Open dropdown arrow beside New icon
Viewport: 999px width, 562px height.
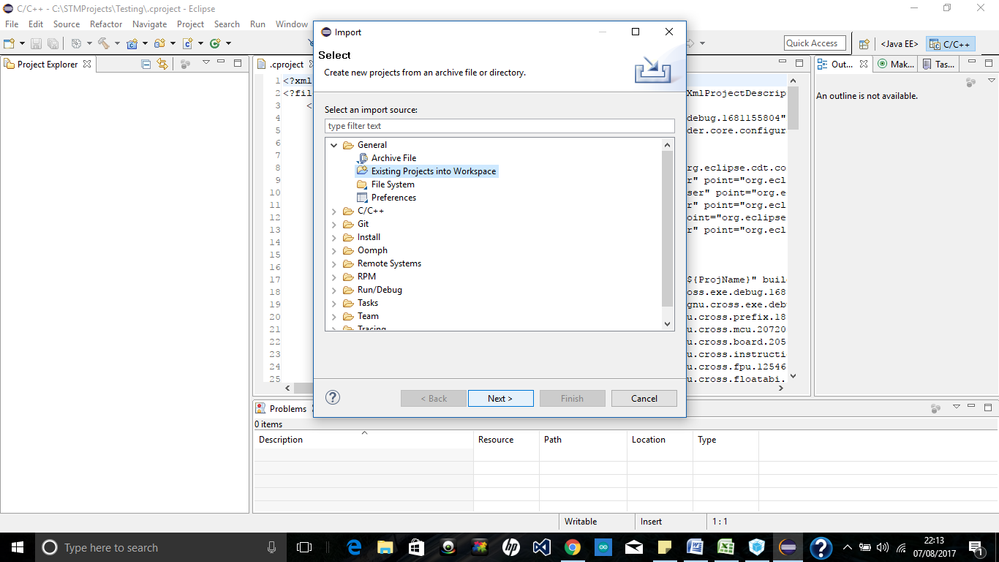22,43
